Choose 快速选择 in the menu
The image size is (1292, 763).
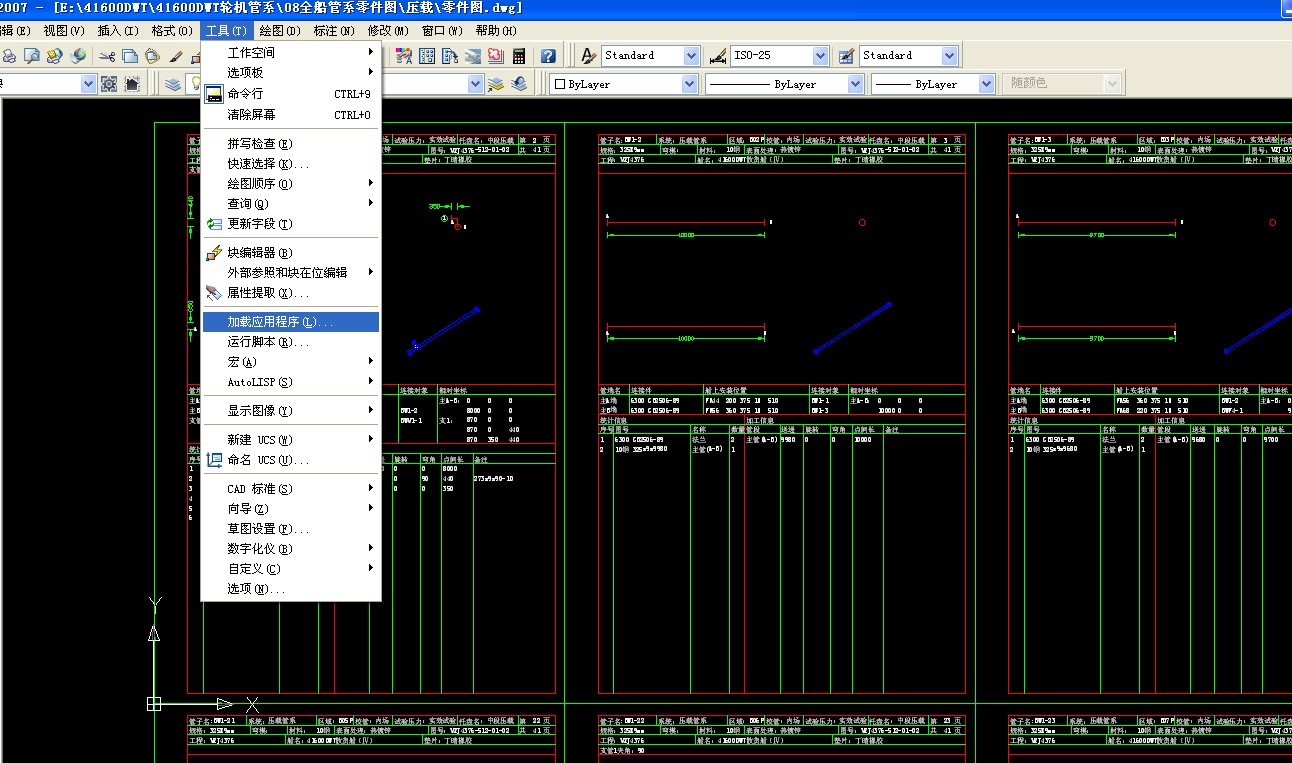click(290, 163)
